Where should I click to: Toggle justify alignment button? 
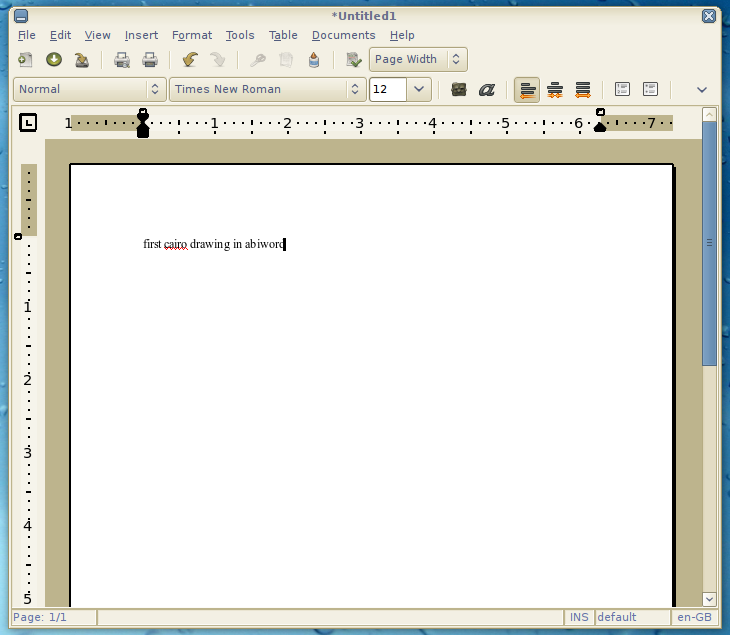(x=583, y=89)
